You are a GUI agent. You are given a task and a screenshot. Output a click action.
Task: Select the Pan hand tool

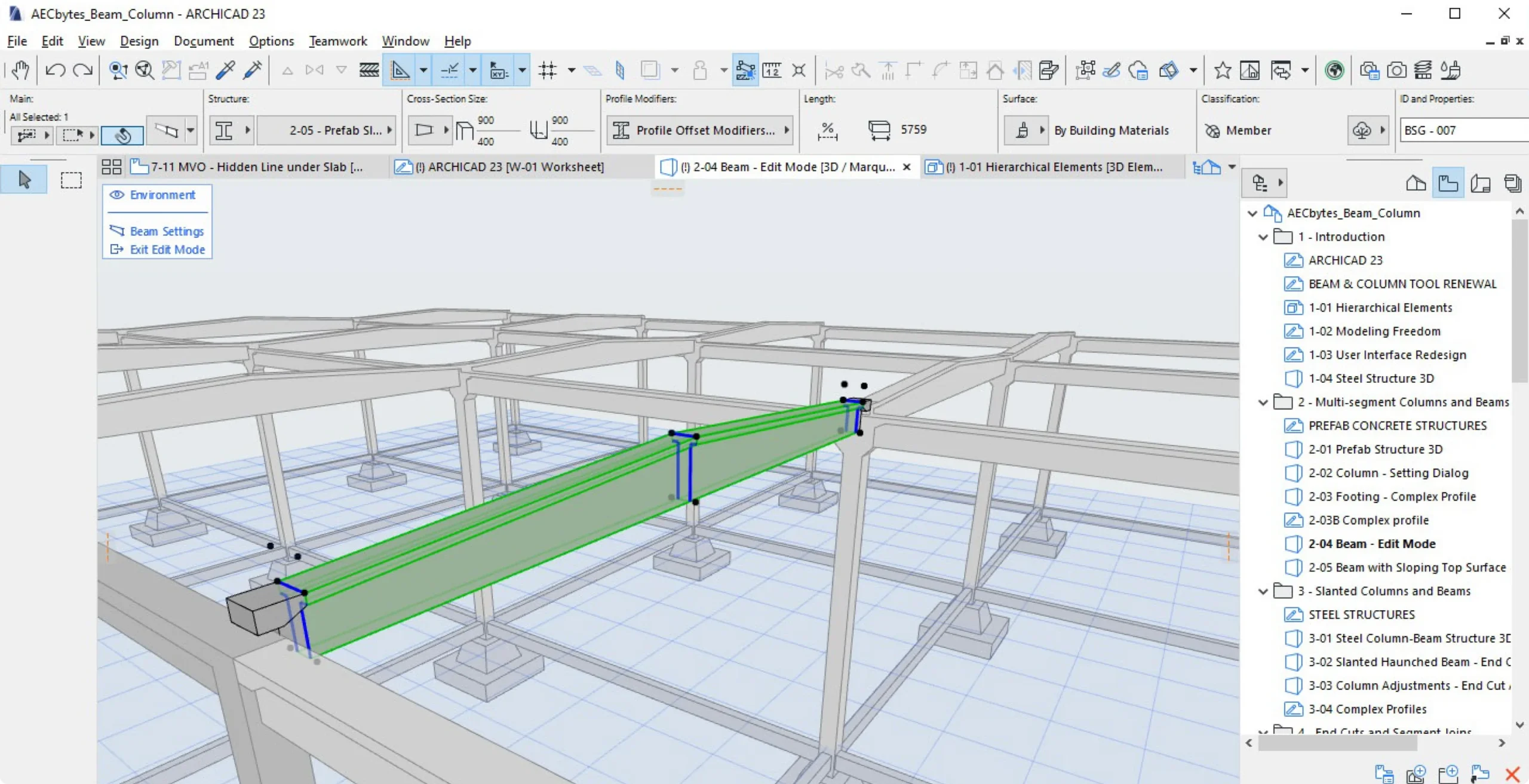point(21,70)
